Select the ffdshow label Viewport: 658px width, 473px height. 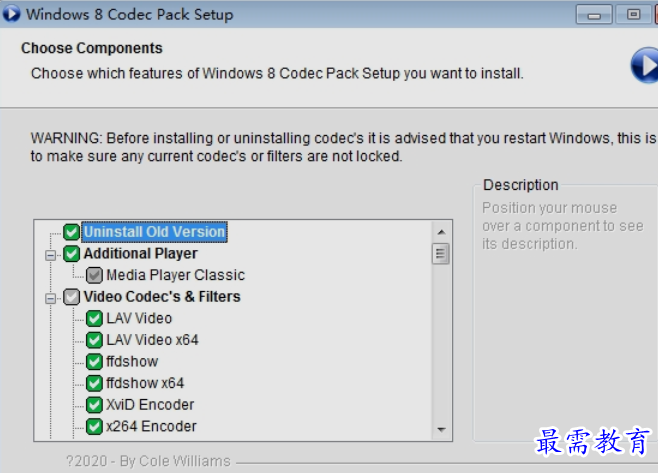132,361
